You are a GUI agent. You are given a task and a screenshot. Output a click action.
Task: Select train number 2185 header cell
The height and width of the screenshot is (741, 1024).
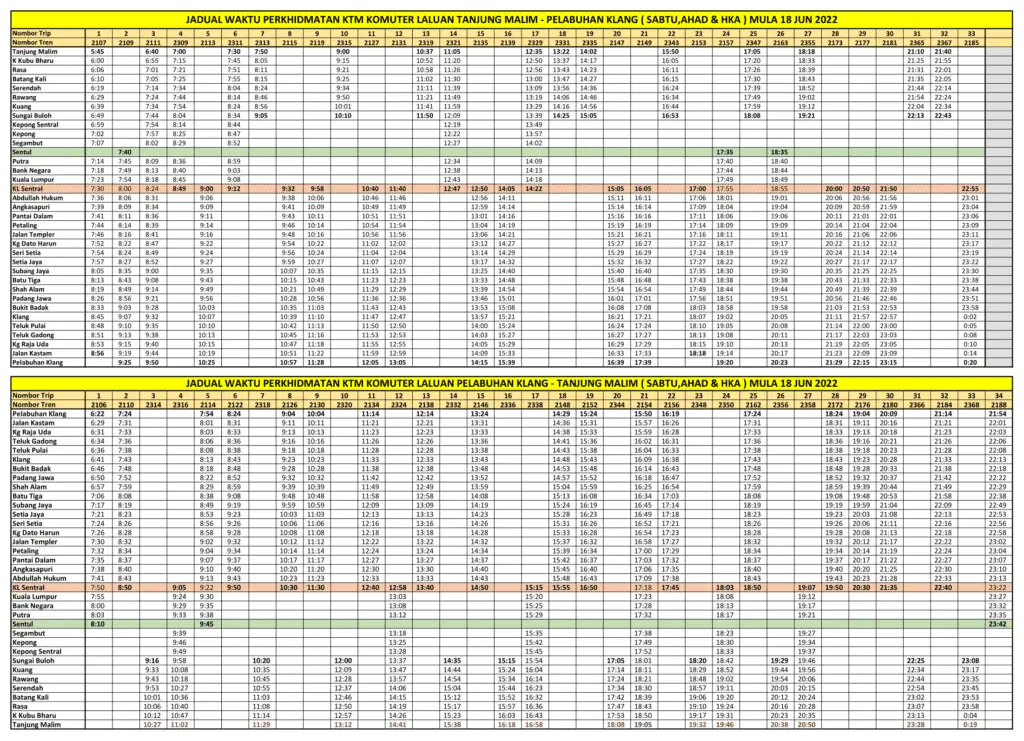coord(971,42)
